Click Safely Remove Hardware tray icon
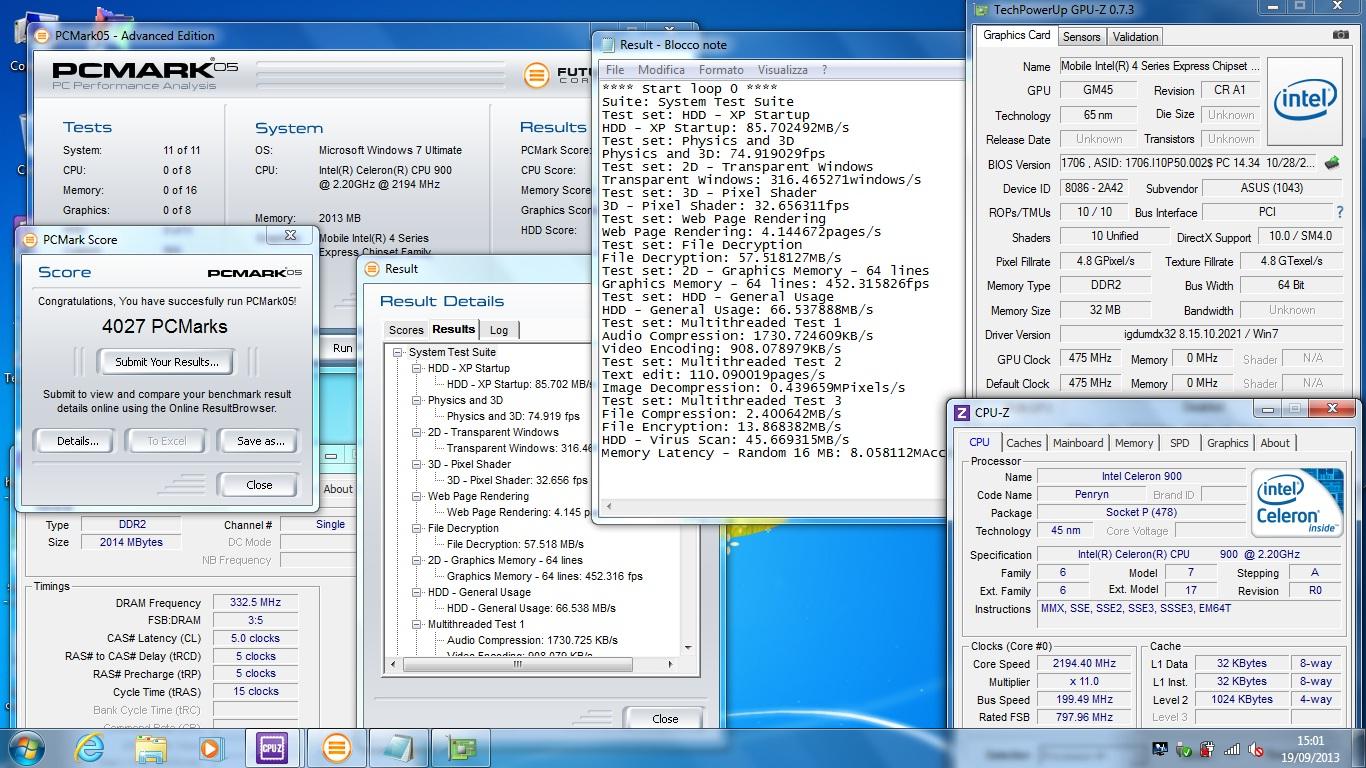This screenshot has width=1366, height=768. pos(1184,748)
